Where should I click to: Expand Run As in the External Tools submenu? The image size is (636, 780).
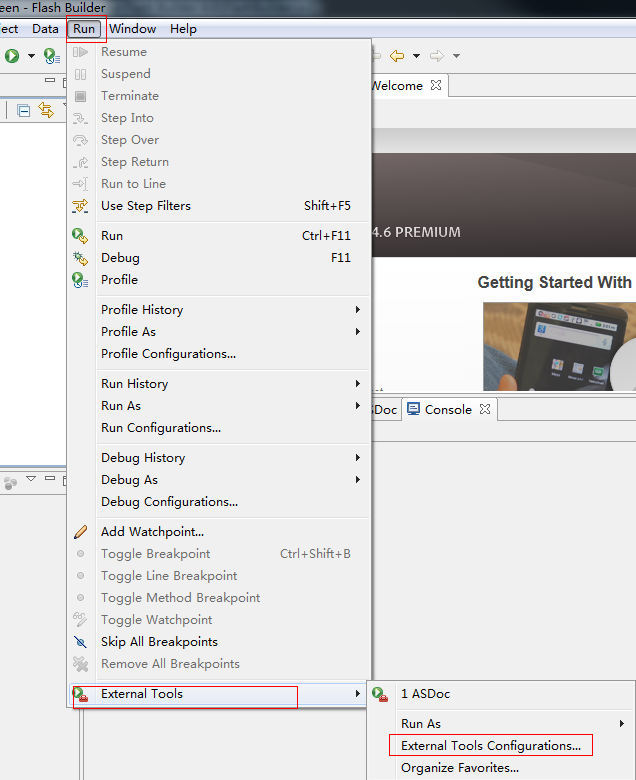pyautogui.click(x=501, y=724)
